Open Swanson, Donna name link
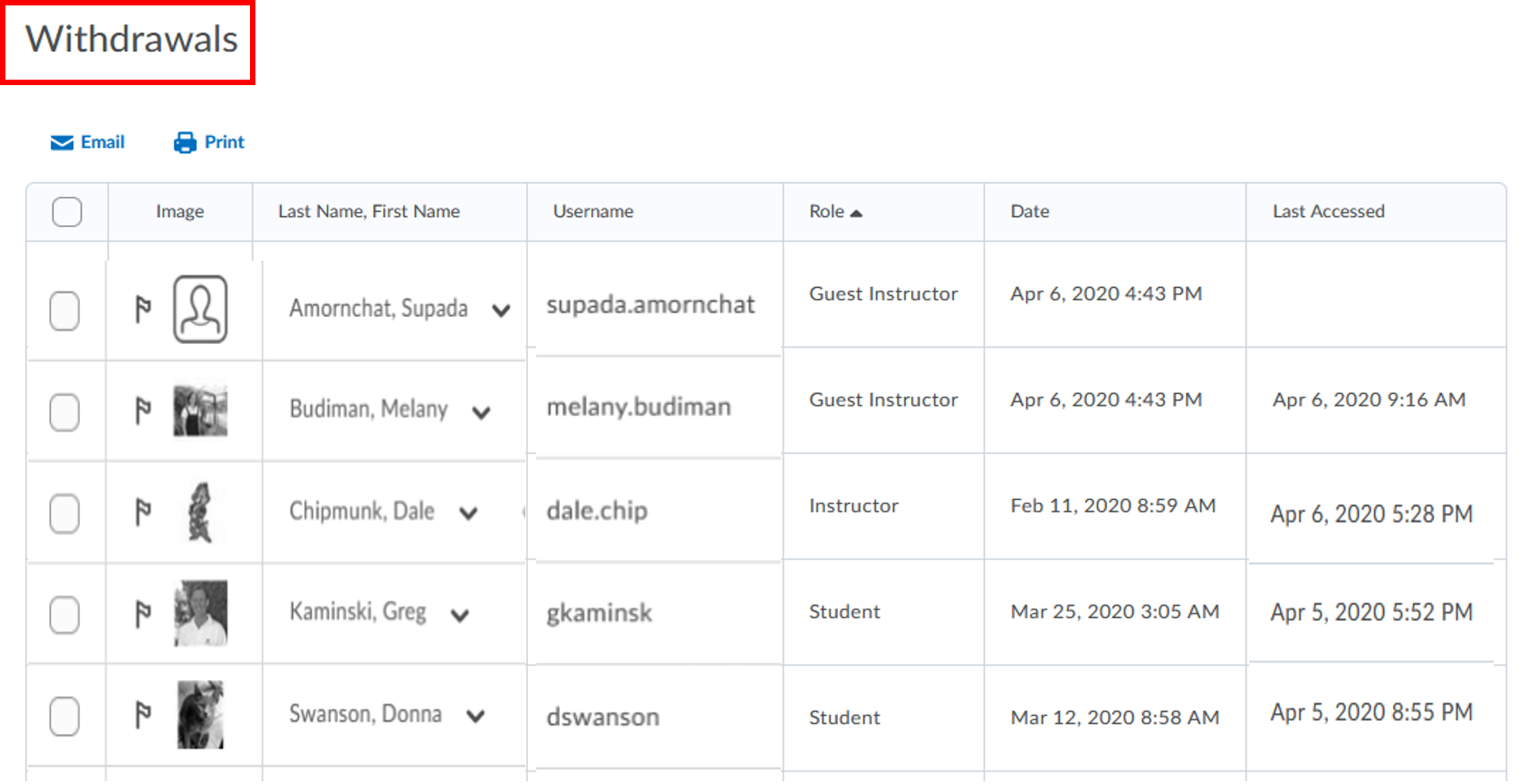 [365, 713]
